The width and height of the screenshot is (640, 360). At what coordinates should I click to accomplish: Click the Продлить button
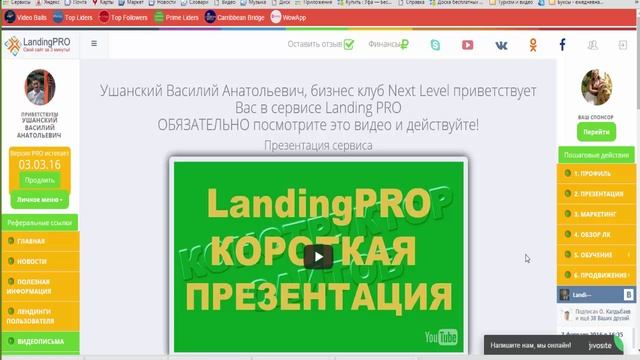[x=40, y=180]
